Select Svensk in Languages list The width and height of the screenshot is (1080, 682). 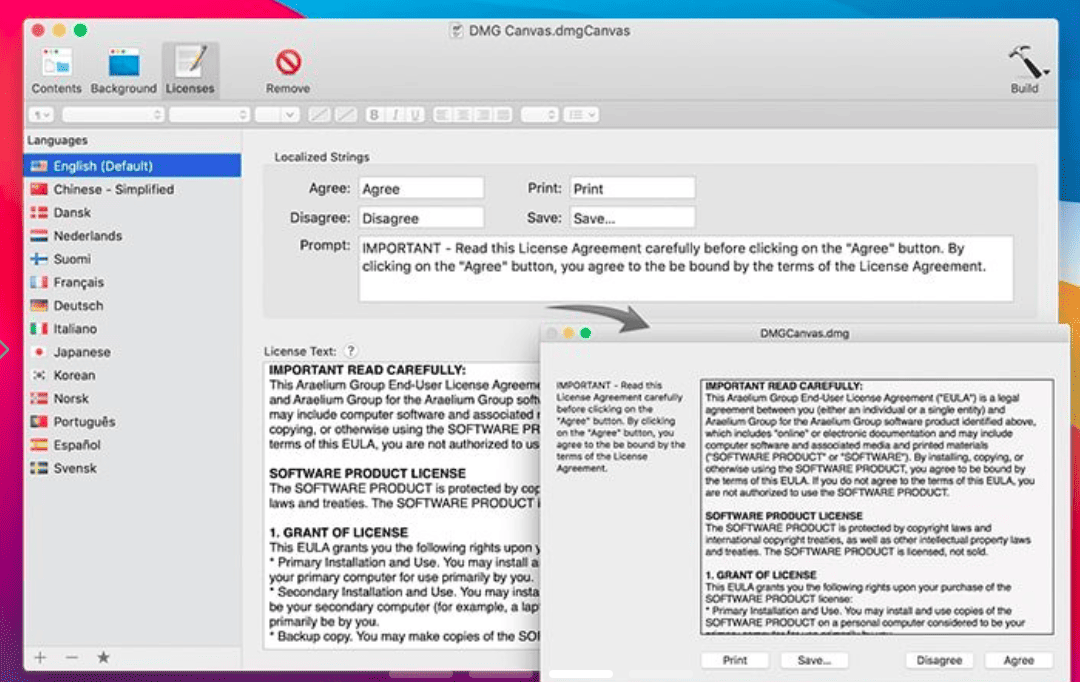[x=132, y=468]
